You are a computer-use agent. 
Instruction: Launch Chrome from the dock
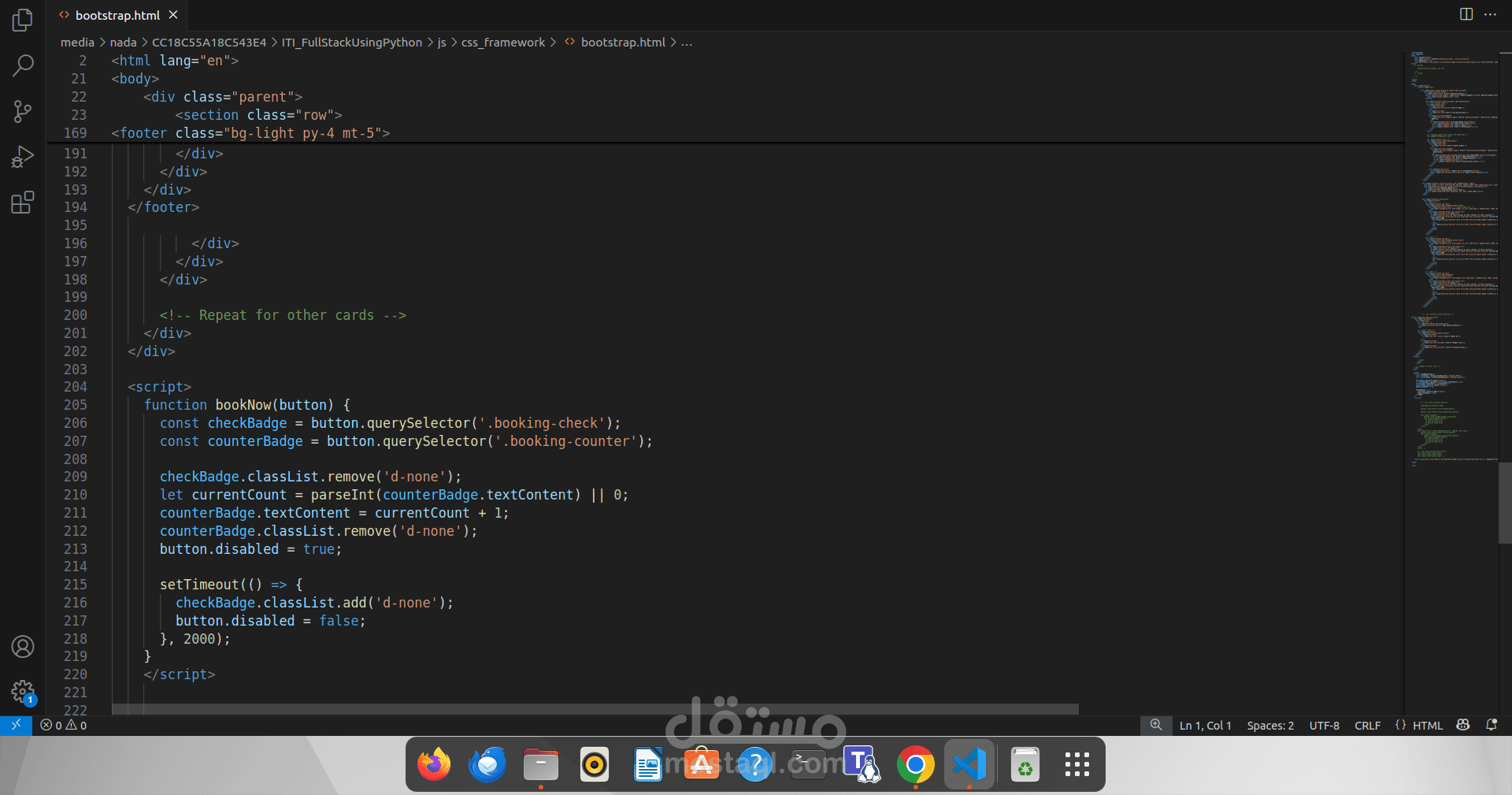(915, 763)
